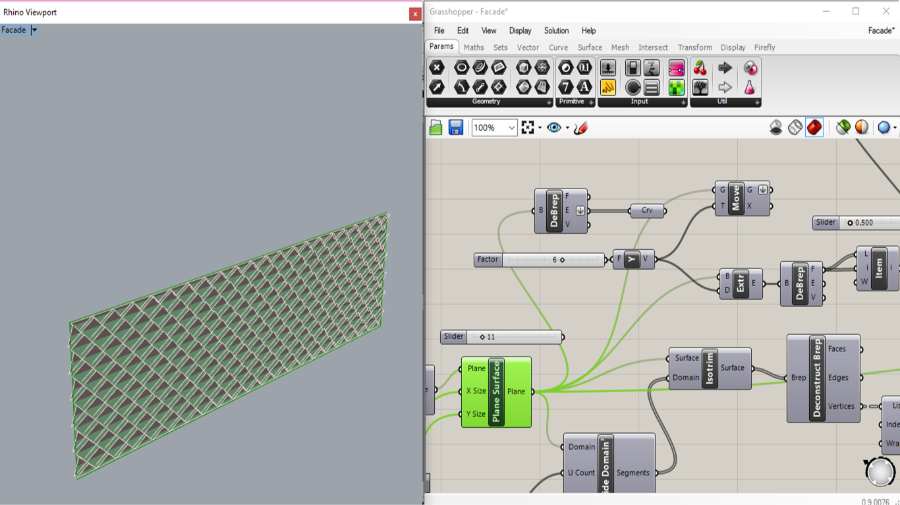Add a Point parameter from Geometry panel

tap(437, 68)
